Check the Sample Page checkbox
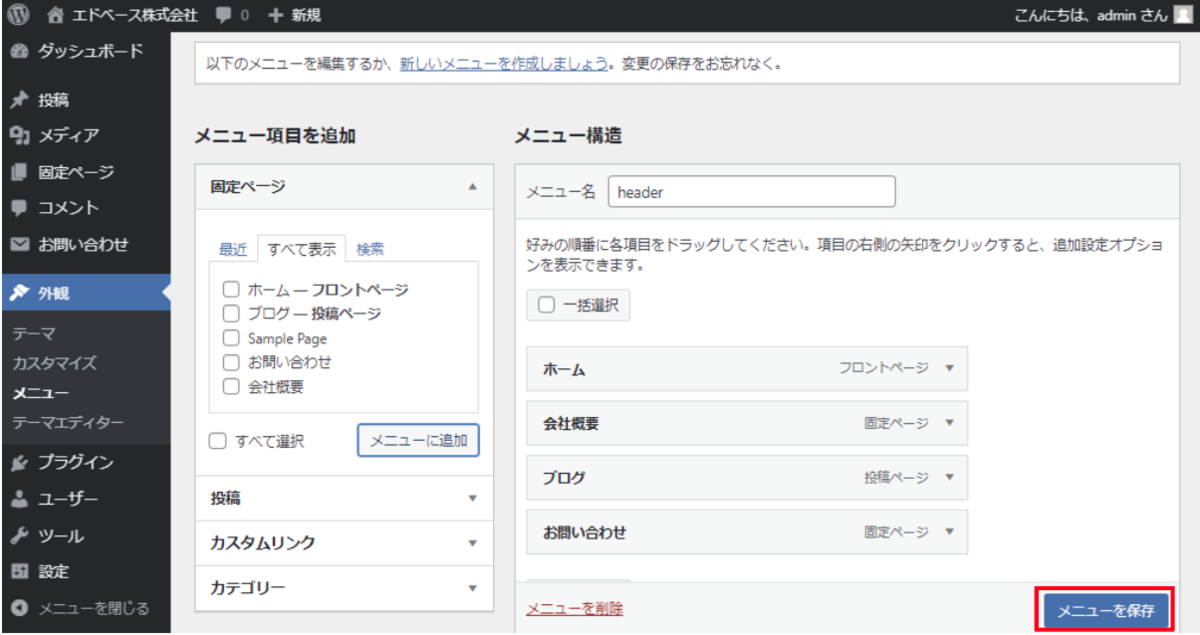Viewport: 1200px width, 635px height. point(231,338)
